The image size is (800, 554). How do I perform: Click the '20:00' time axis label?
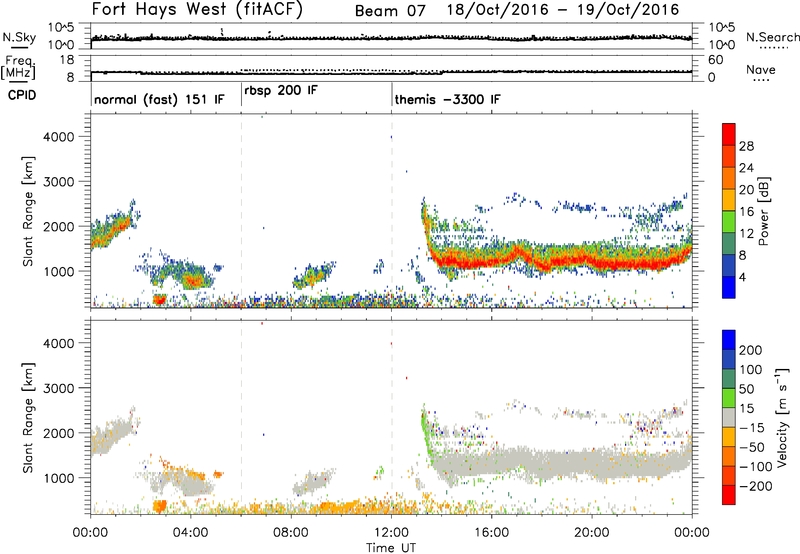click(592, 533)
